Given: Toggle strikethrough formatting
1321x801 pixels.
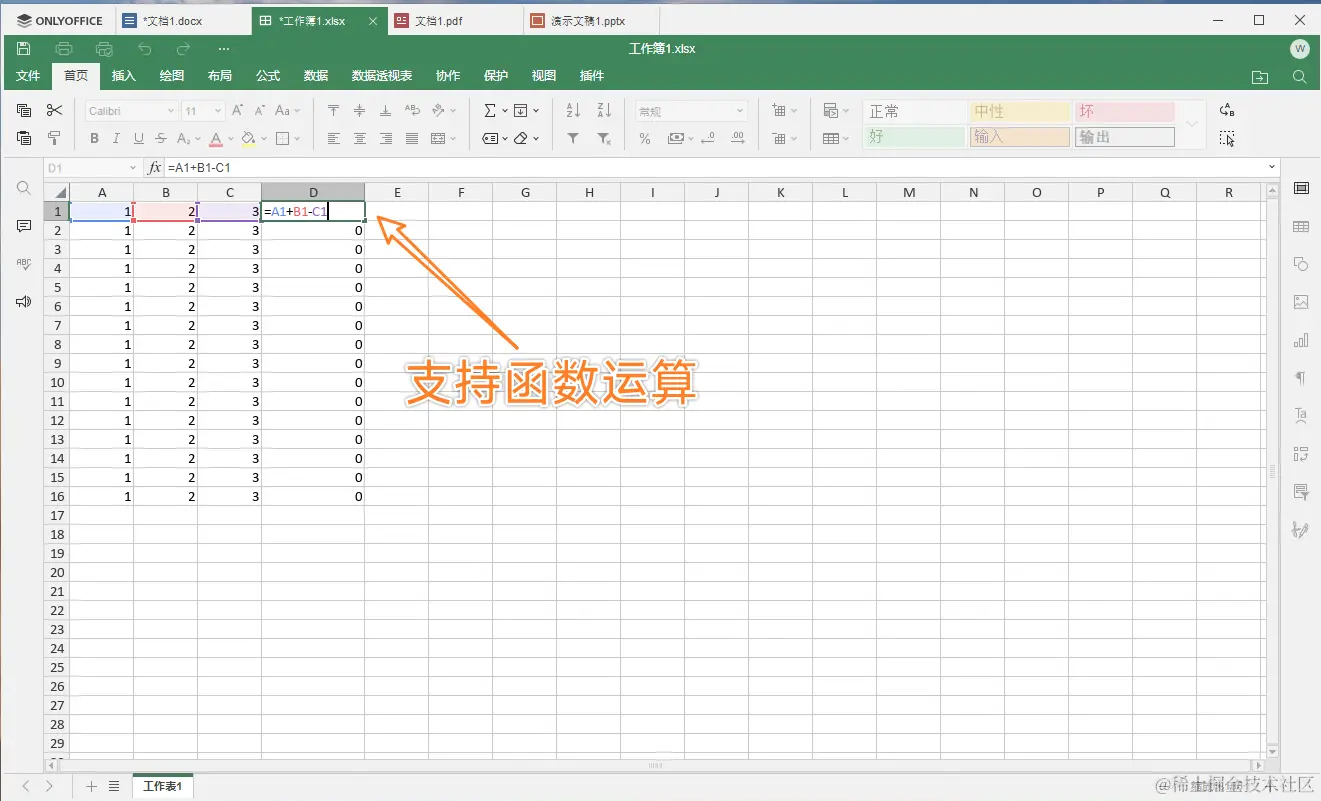Looking at the screenshot, I should (x=161, y=138).
